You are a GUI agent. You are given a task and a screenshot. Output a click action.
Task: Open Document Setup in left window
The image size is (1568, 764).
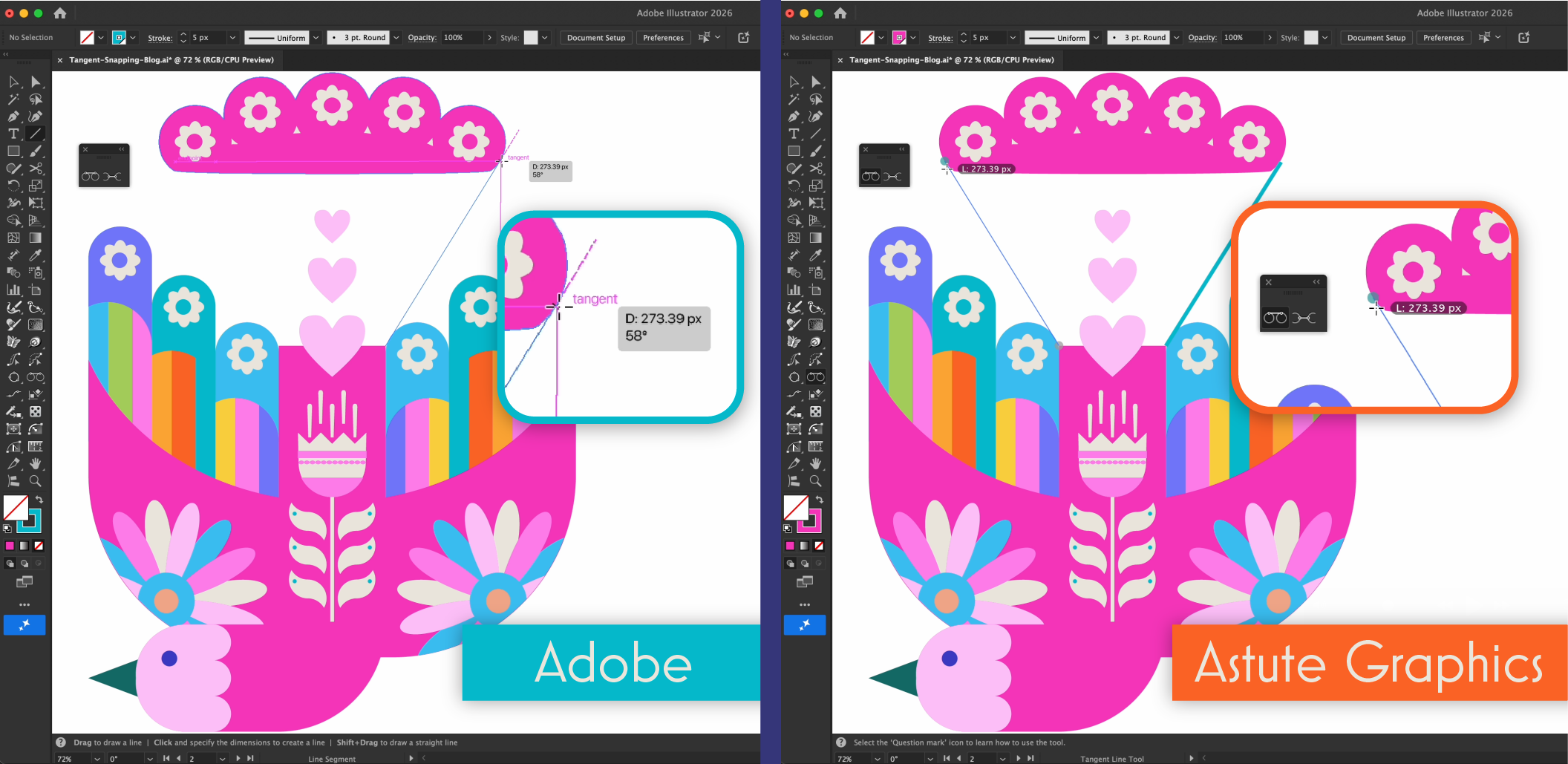tap(595, 38)
